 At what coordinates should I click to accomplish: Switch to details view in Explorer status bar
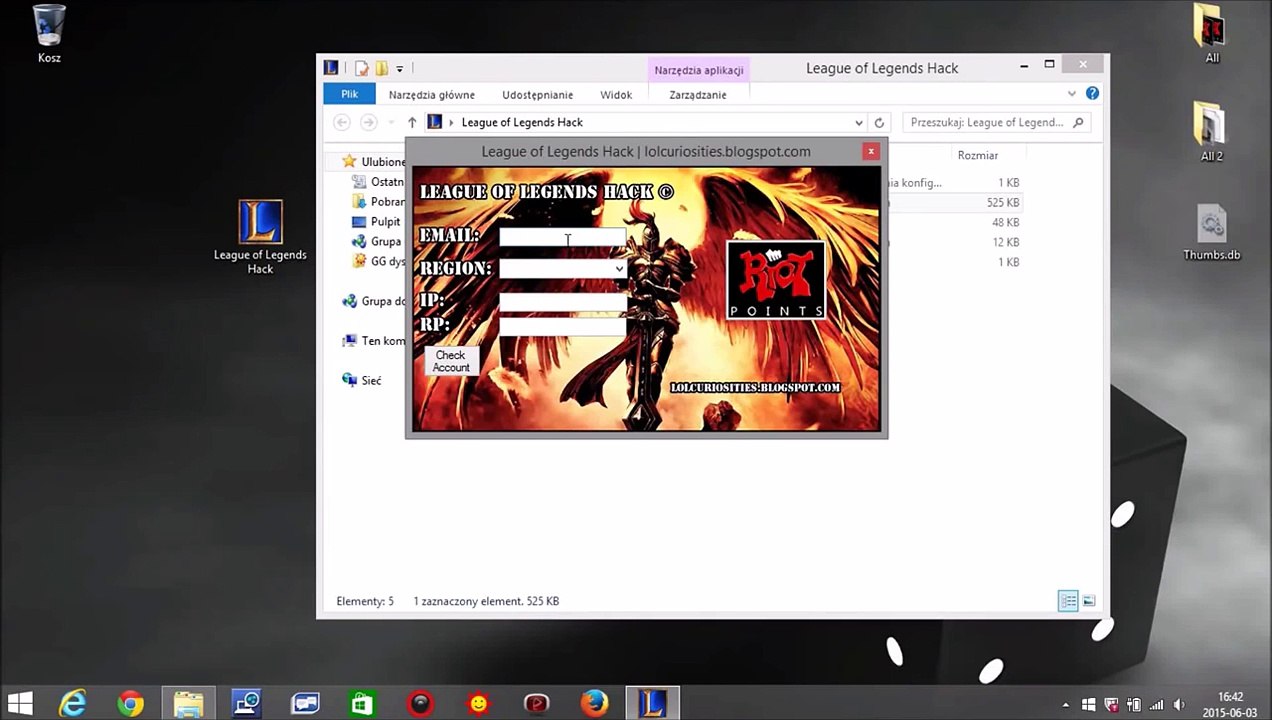point(1068,601)
